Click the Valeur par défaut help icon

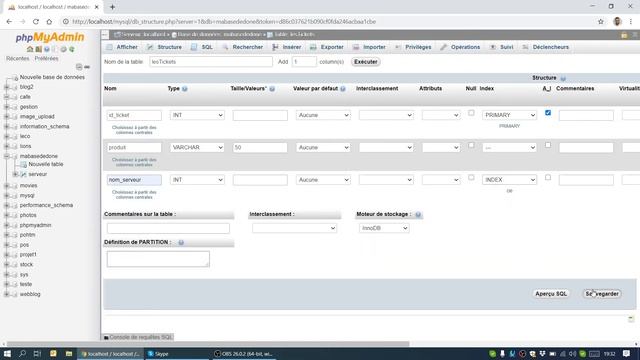pyautogui.click(x=343, y=89)
